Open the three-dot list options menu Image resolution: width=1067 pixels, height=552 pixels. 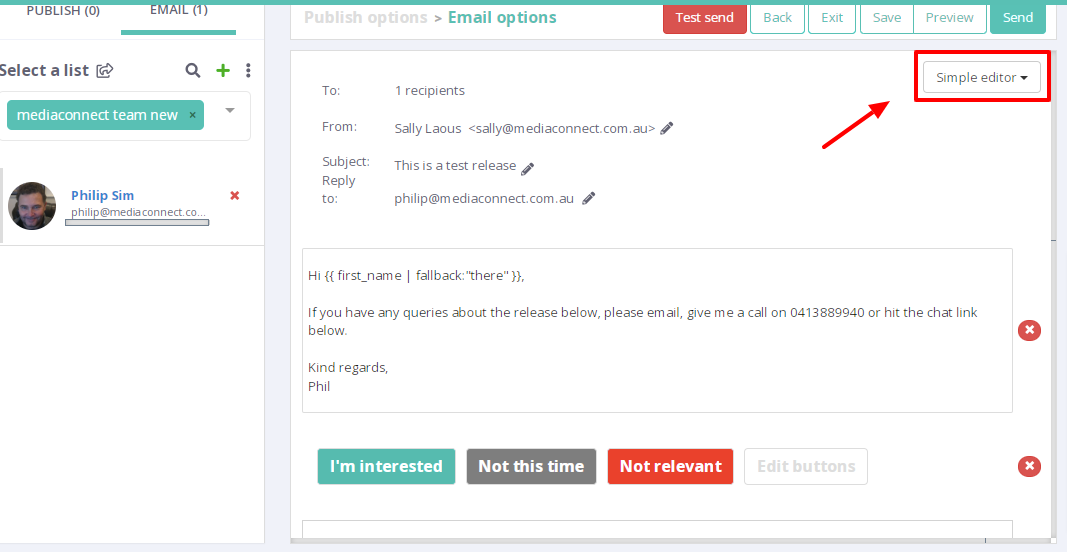click(x=248, y=70)
